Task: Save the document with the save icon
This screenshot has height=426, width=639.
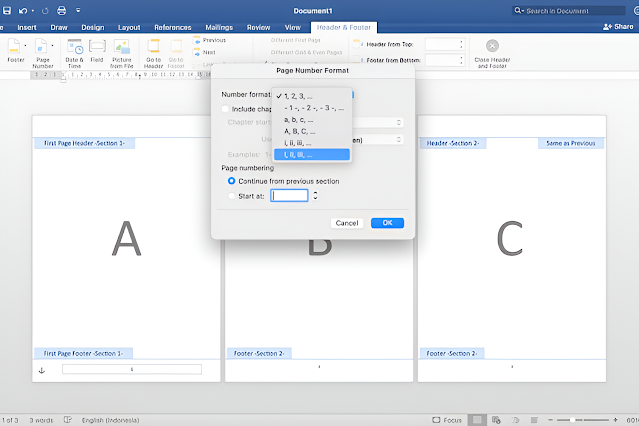Action: pos(7,11)
